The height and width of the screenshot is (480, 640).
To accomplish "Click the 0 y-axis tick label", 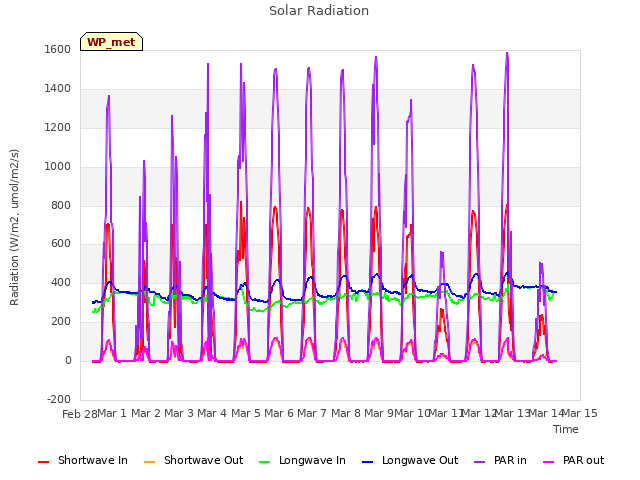I will tap(68, 360).
